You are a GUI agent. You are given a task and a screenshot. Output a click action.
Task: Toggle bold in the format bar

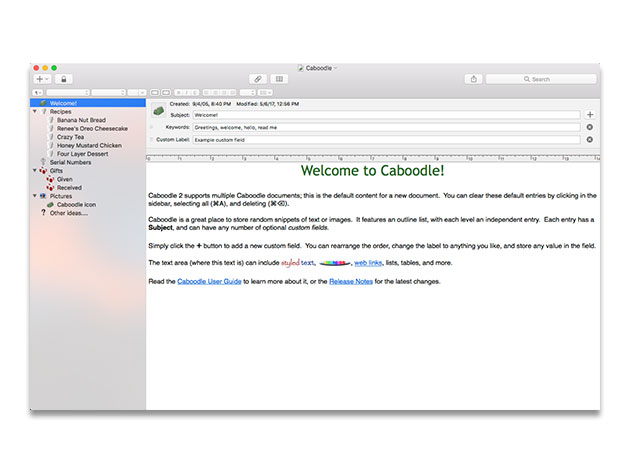[178, 92]
